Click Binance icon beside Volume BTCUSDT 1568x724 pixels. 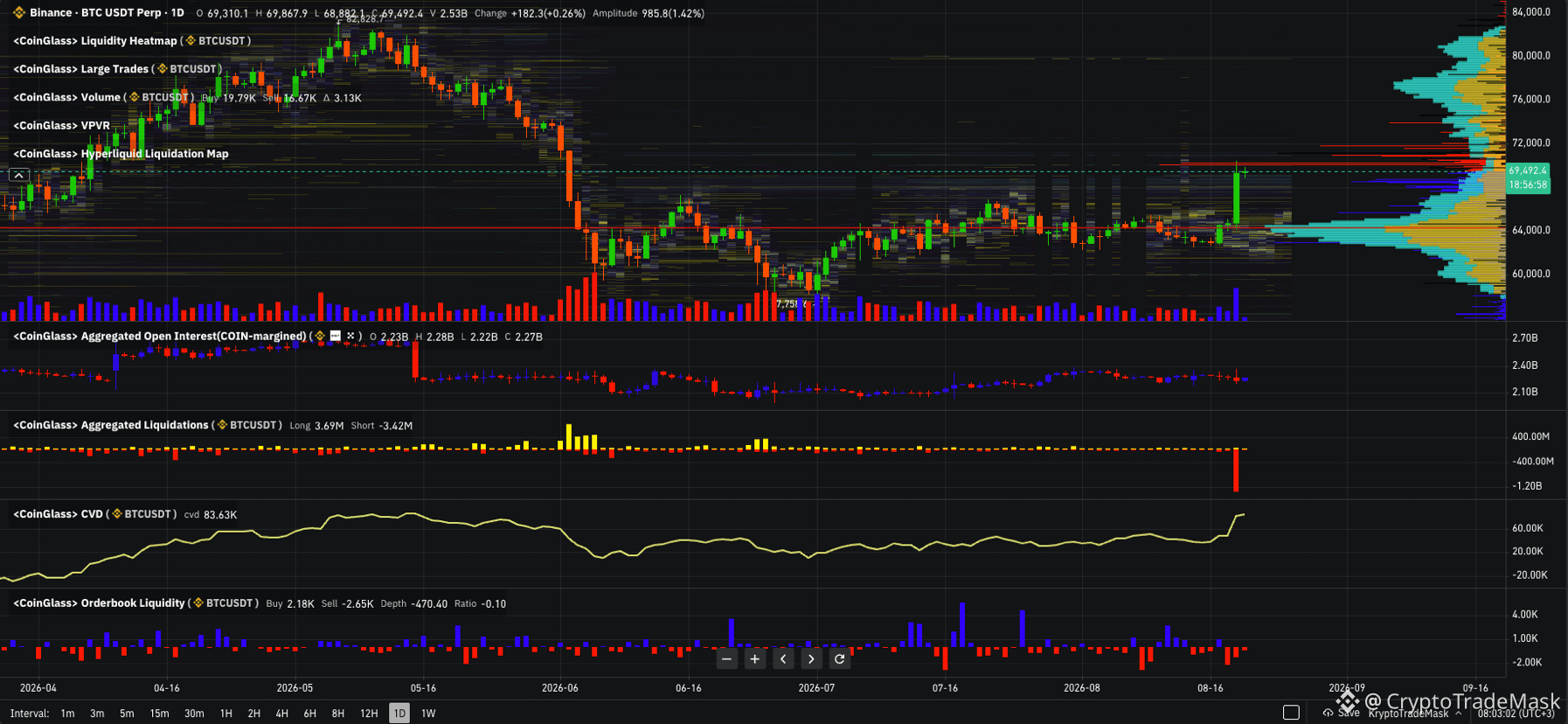point(134,97)
